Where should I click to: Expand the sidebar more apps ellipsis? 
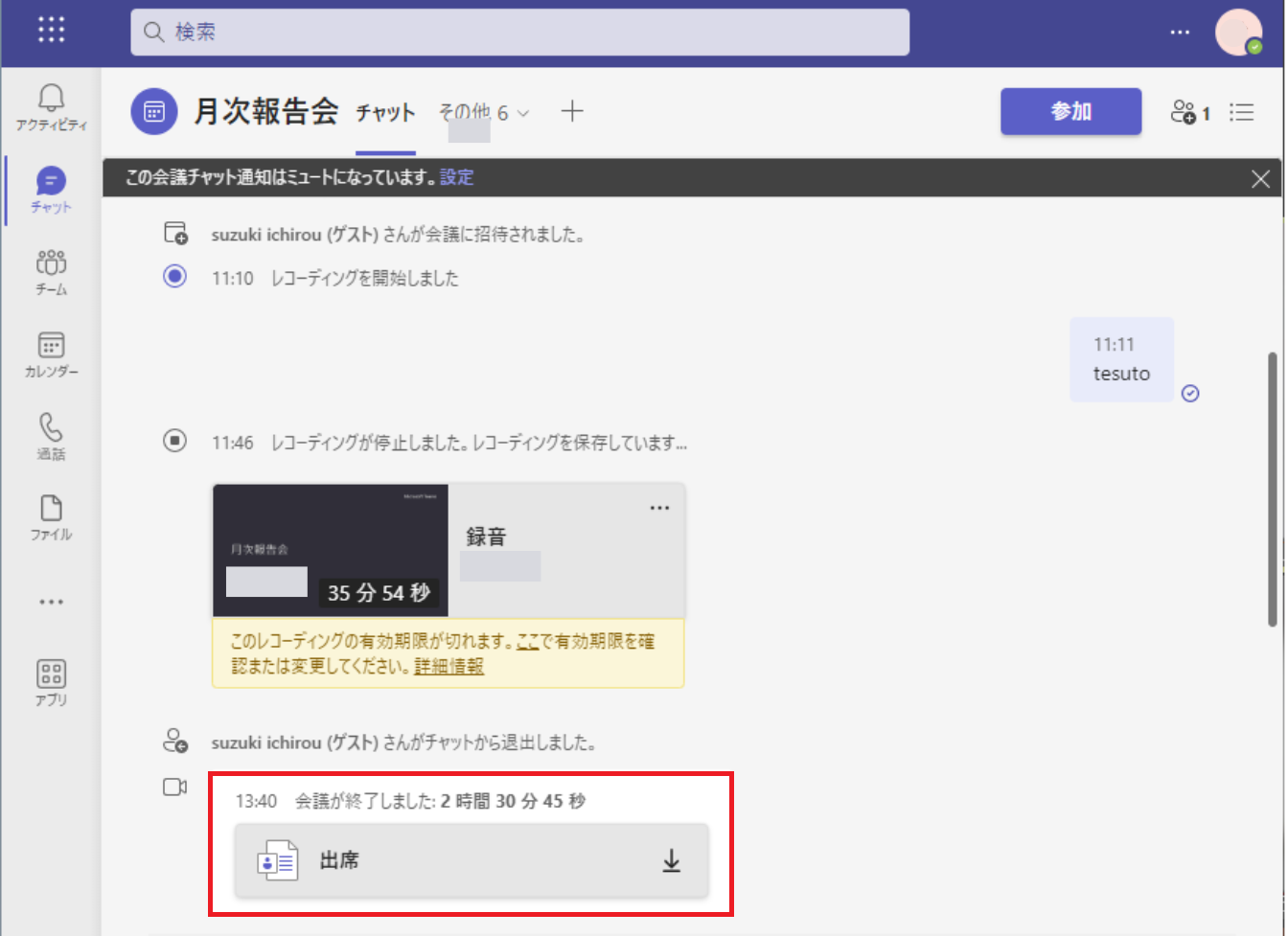click(x=51, y=602)
